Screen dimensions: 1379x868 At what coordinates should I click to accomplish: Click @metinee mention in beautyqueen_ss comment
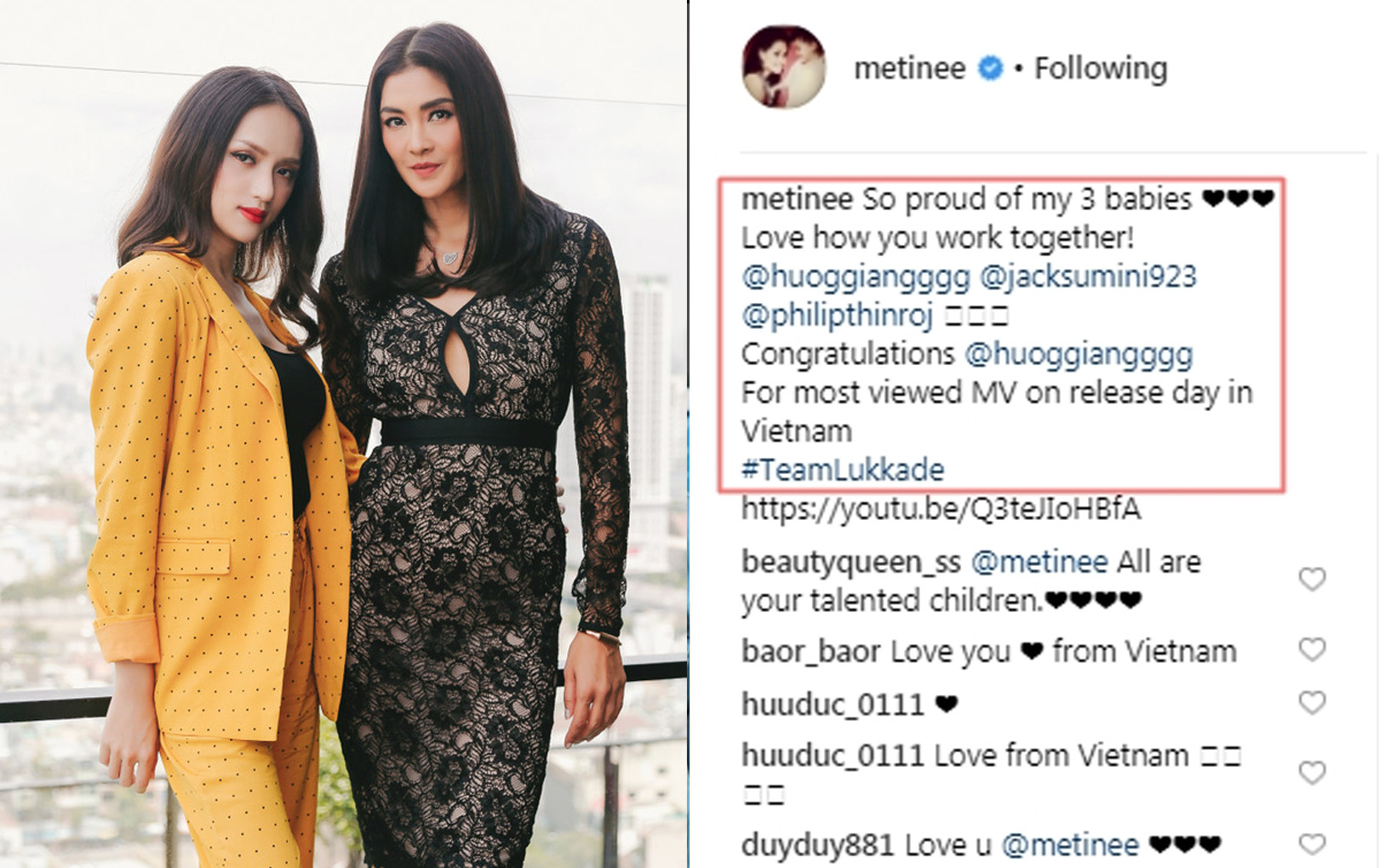[1039, 562]
